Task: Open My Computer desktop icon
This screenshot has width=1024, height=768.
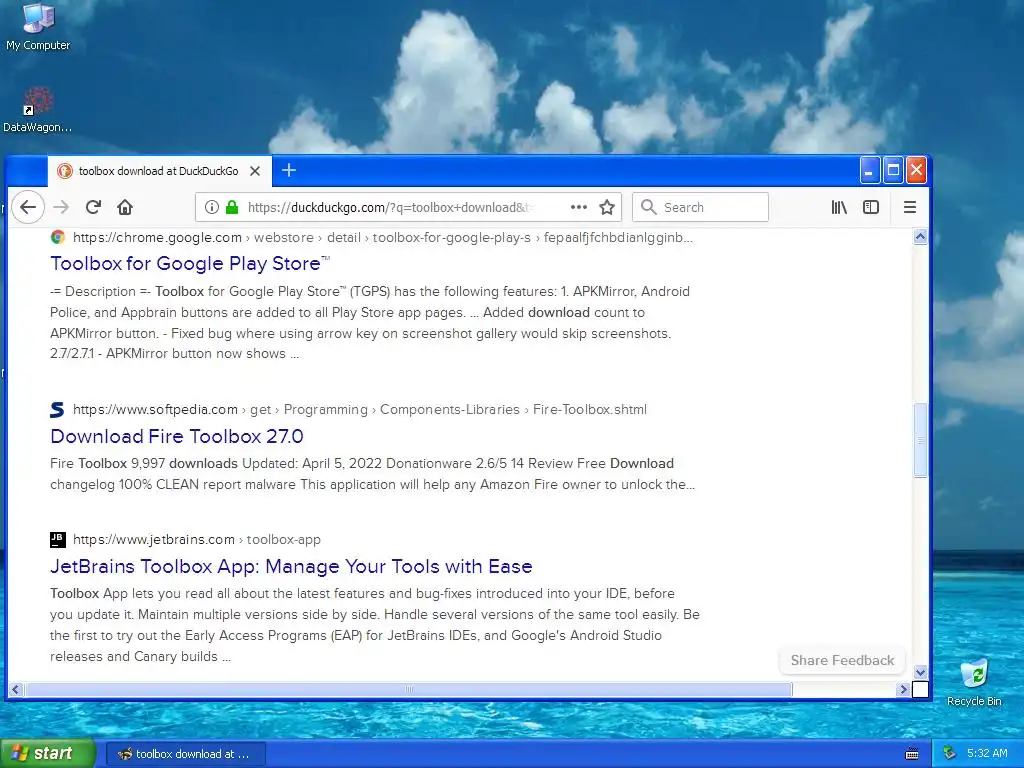Action: tap(38, 27)
